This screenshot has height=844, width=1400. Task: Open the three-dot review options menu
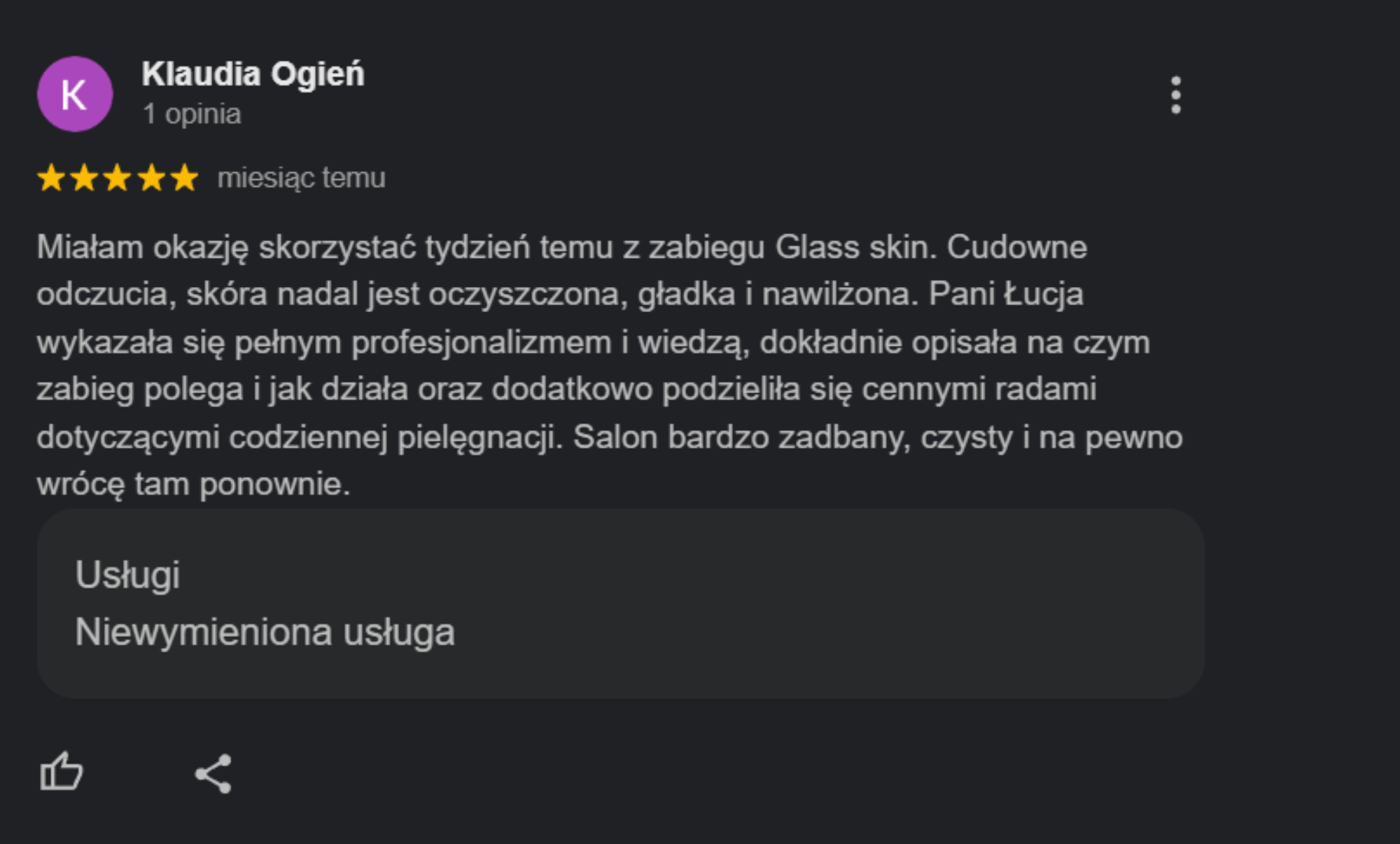(x=1176, y=94)
